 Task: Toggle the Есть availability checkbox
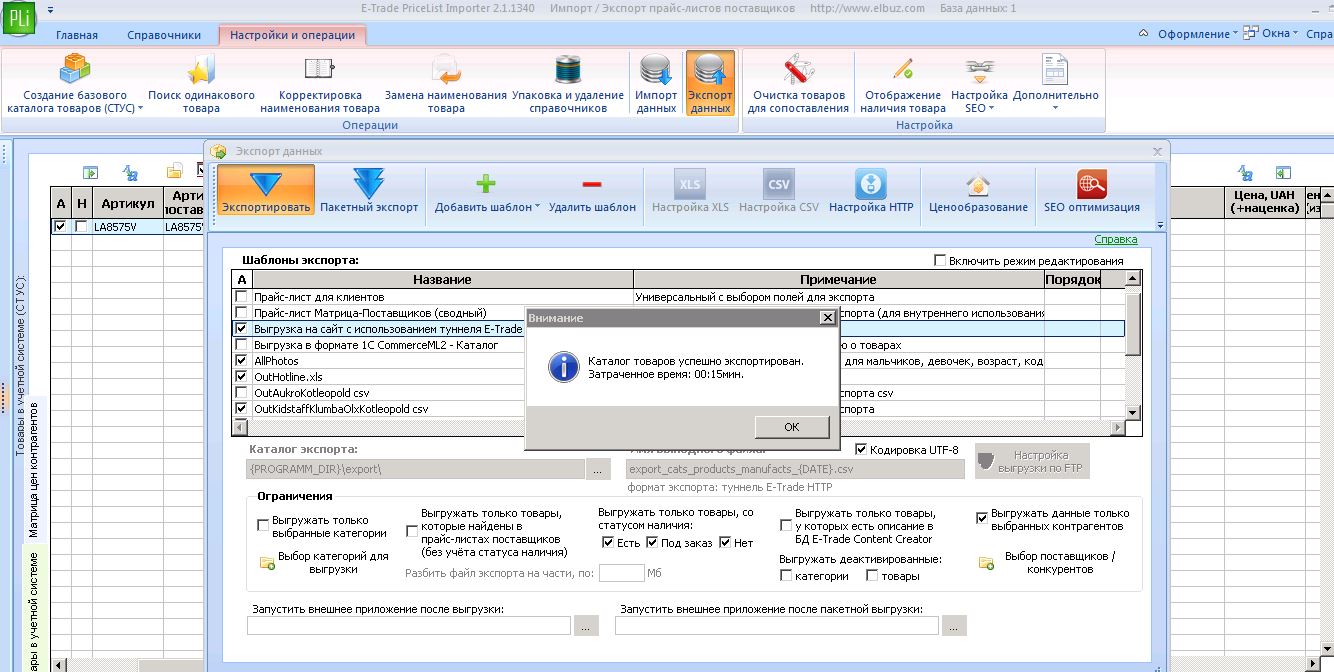[608, 543]
